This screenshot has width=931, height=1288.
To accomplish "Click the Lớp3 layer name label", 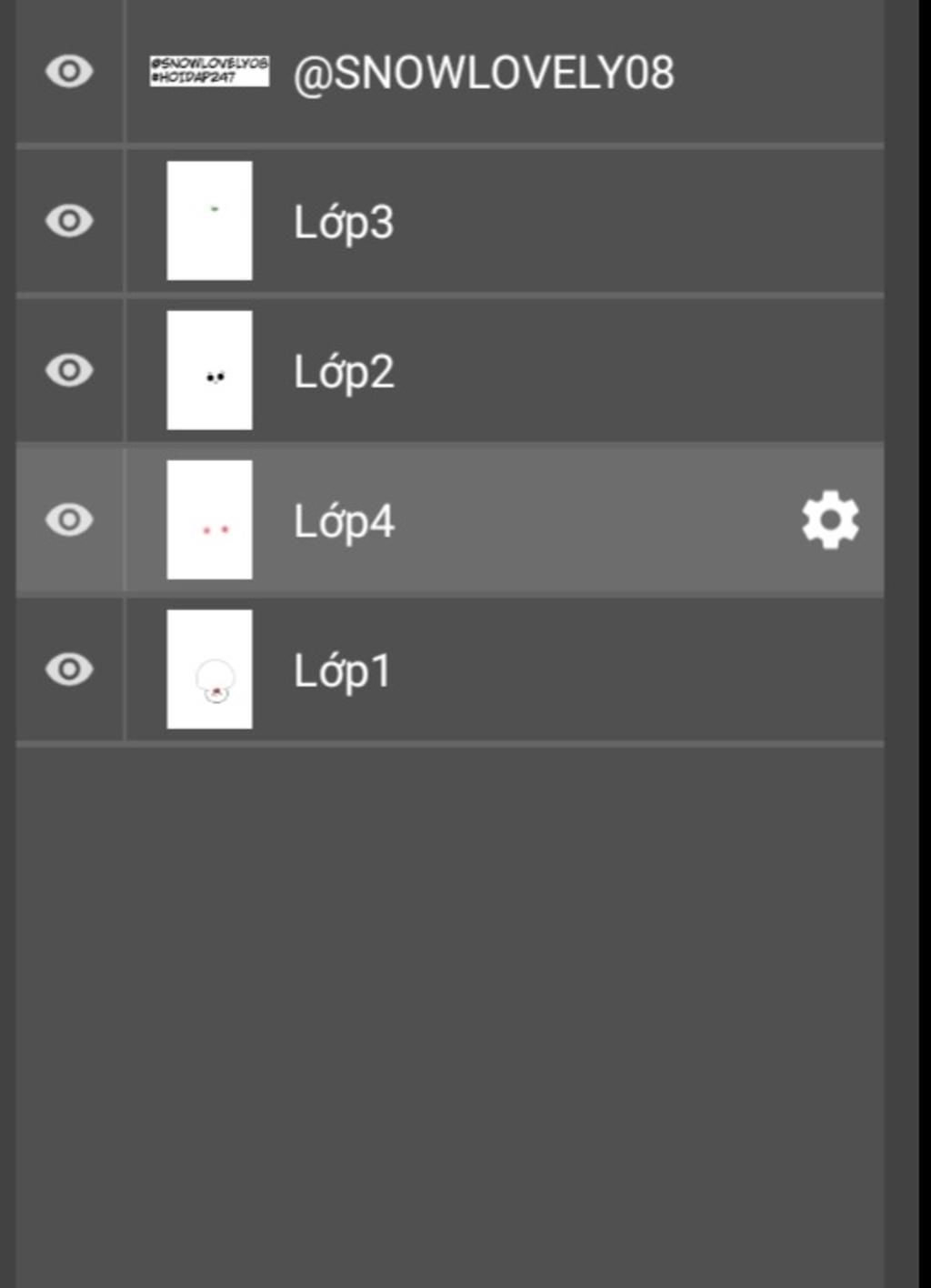I will pyautogui.click(x=344, y=224).
